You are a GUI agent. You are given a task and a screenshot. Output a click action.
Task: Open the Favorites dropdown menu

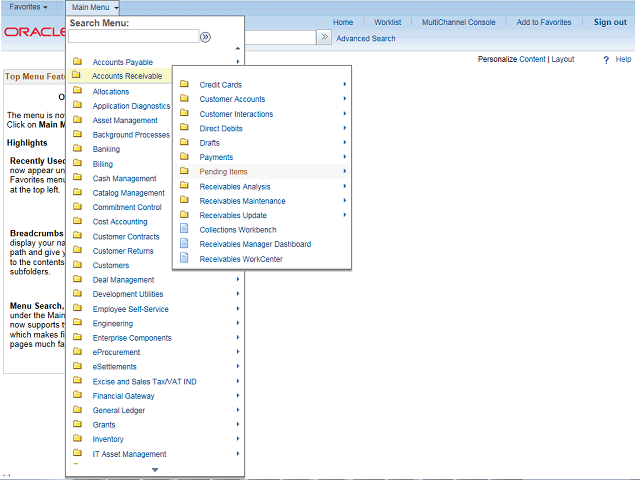pos(28,7)
